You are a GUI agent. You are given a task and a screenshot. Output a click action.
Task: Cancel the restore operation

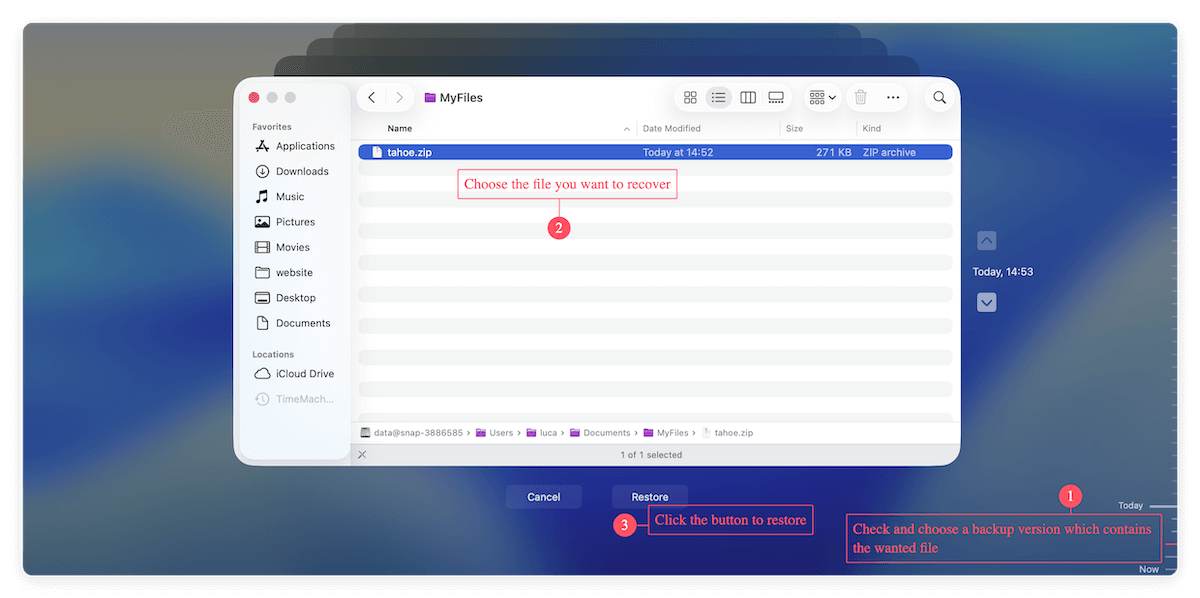tap(543, 496)
